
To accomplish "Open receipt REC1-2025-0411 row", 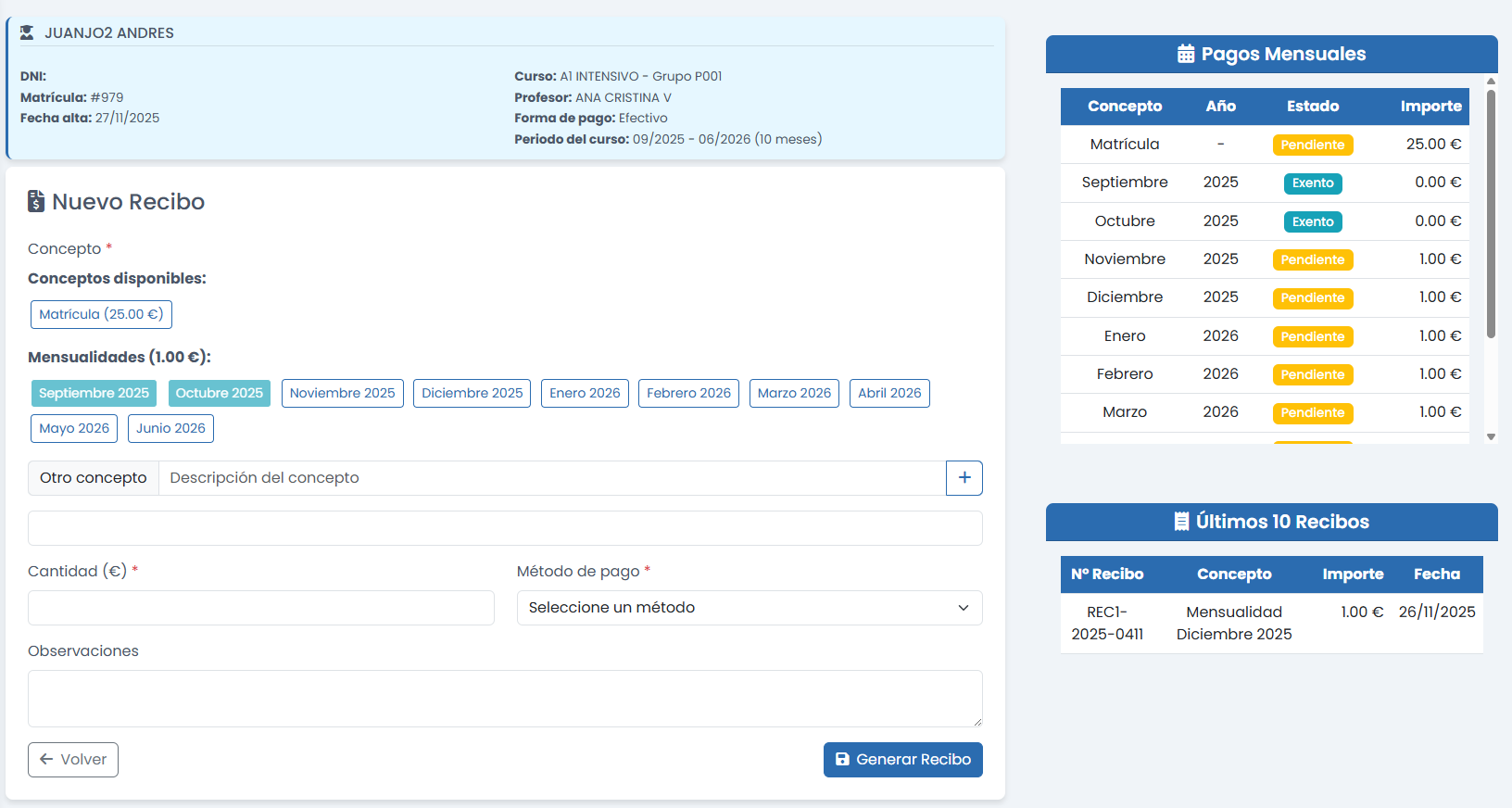I will 1107,623.
